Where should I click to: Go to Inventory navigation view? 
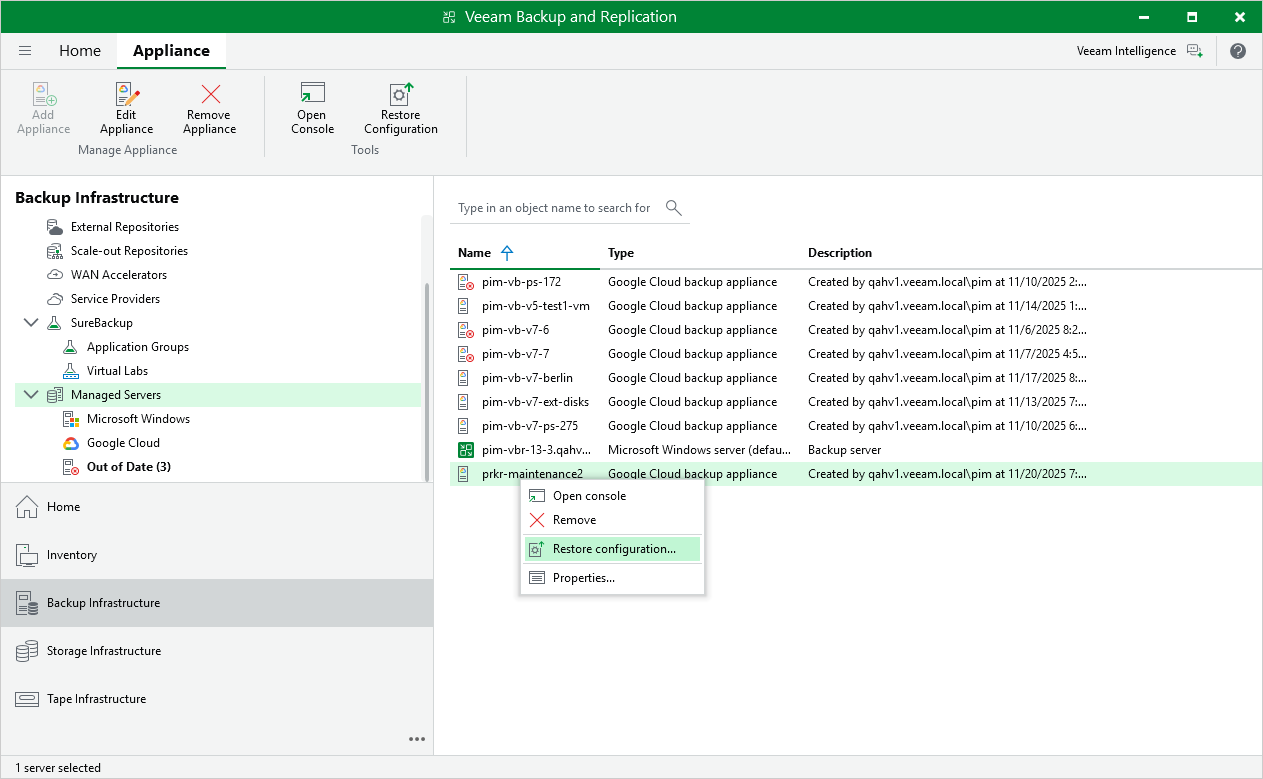click(217, 555)
